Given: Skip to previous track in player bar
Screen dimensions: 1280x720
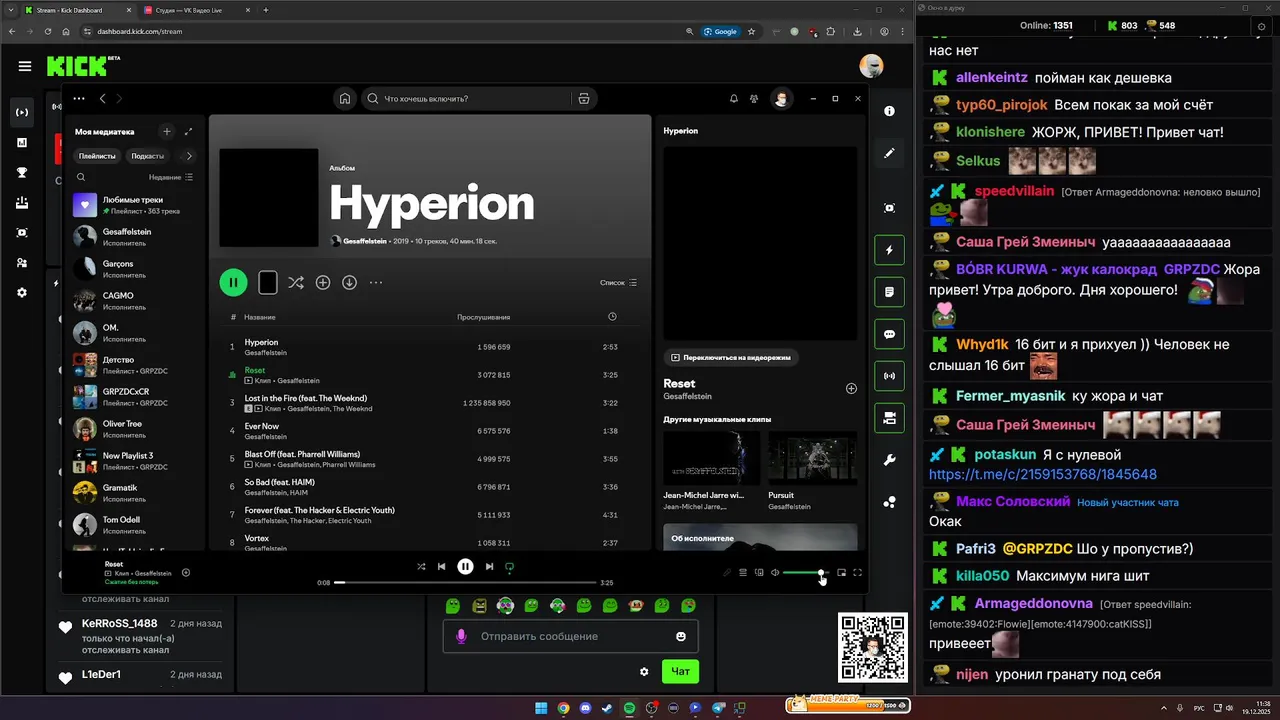Looking at the screenshot, I should (441, 566).
